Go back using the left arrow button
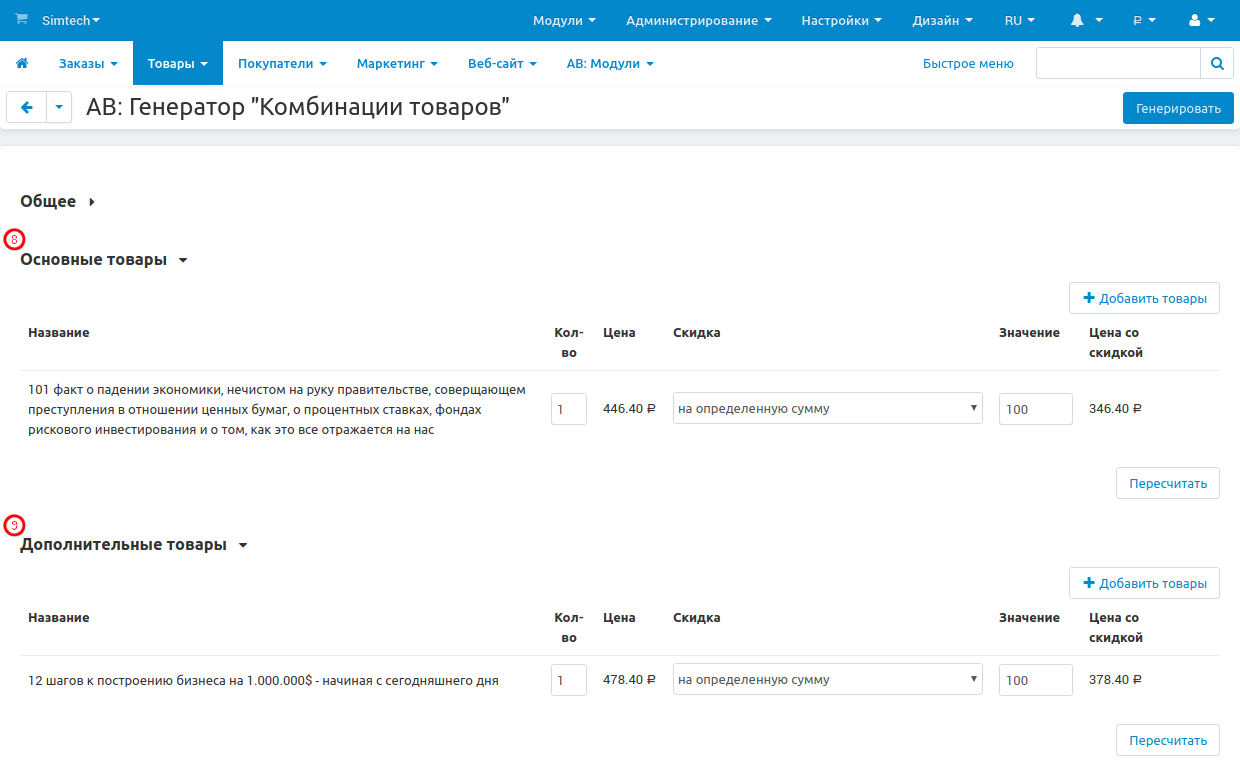 click(x=26, y=107)
